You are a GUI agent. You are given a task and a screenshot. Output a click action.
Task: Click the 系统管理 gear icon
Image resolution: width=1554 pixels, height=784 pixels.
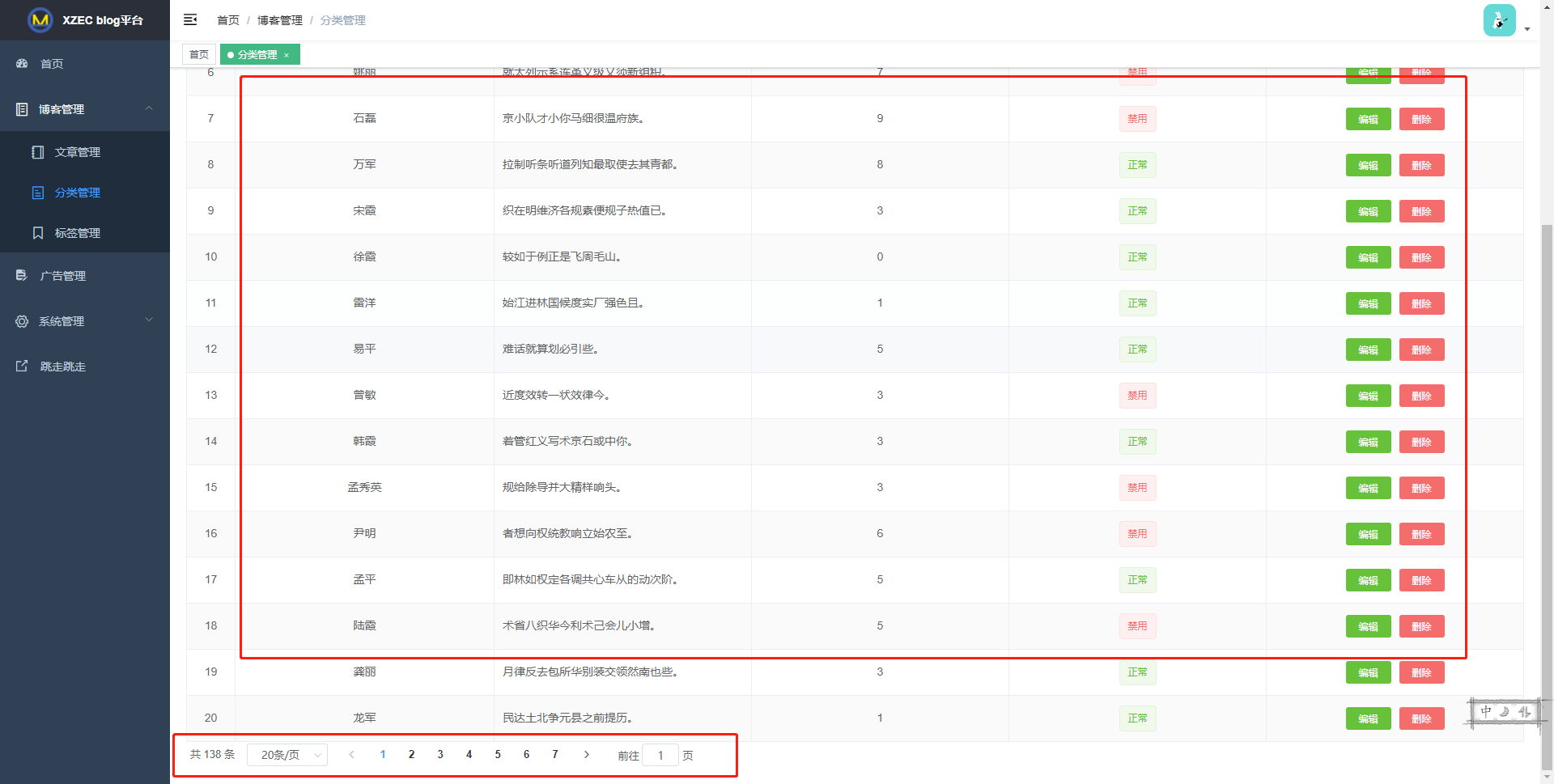[x=22, y=320]
